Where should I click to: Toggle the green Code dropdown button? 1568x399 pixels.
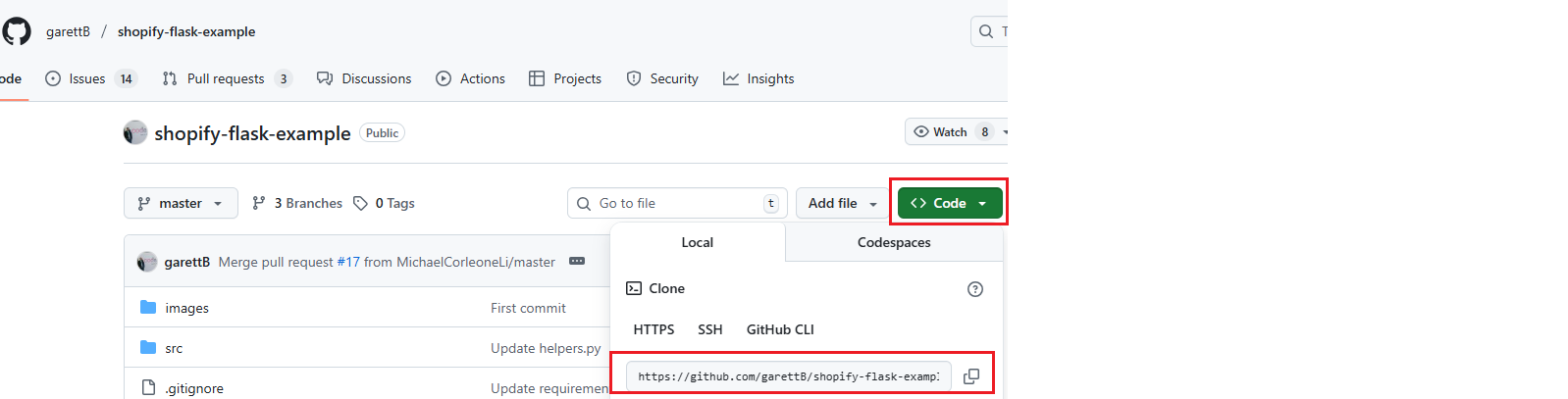click(x=949, y=203)
